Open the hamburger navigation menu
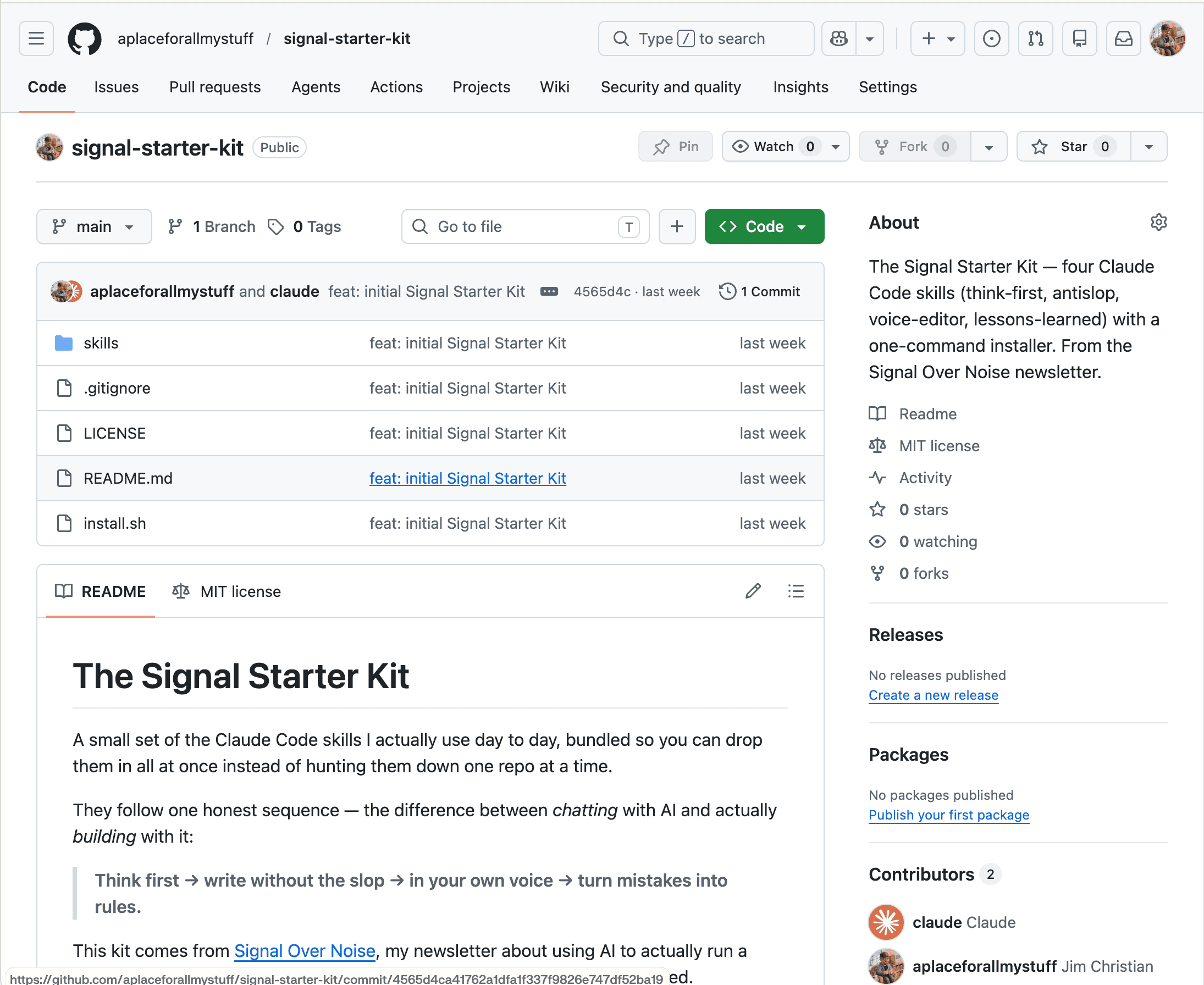The height and width of the screenshot is (985, 1204). tap(36, 38)
